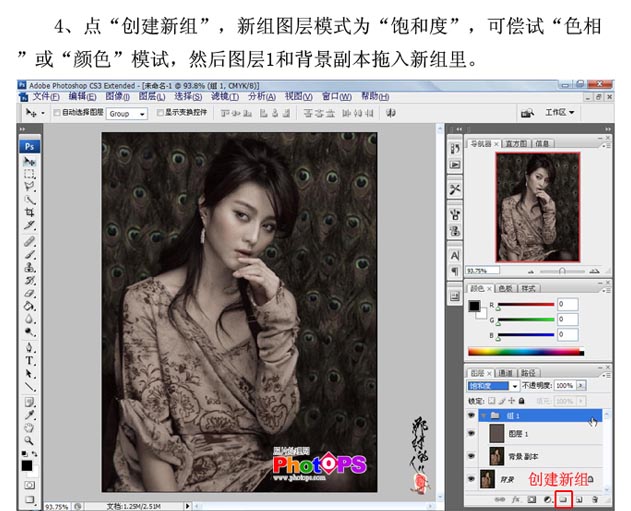This screenshot has height=511, width=631.
Task: Select the Polygonal Lasso tool
Action: pyautogui.click(x=29, y=186)
